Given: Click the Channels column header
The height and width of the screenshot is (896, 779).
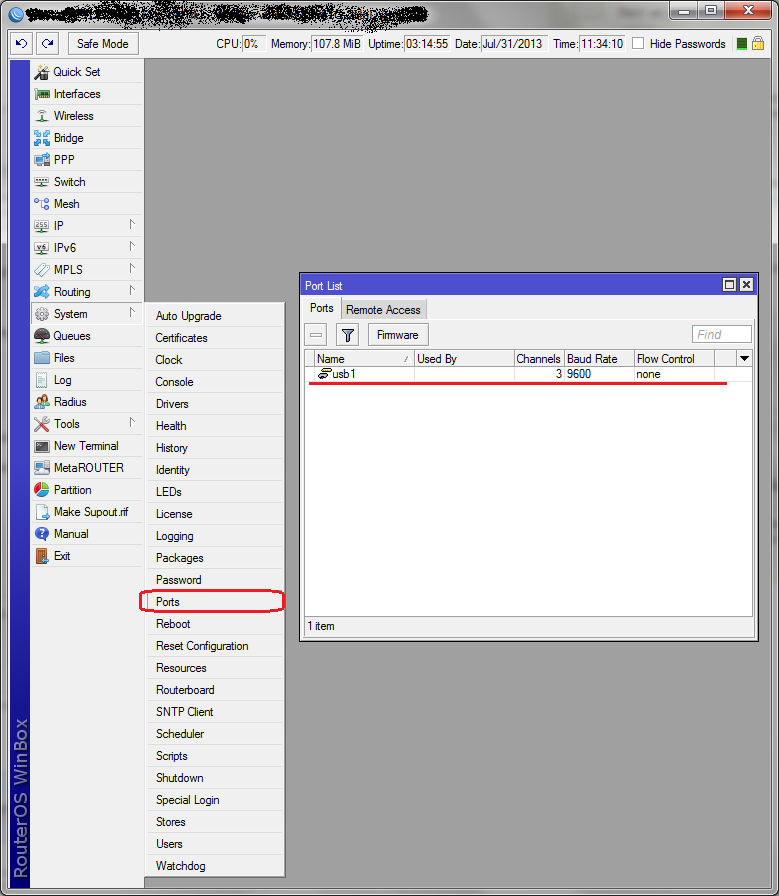Looking at the screenshot, I should coord(539,359).
